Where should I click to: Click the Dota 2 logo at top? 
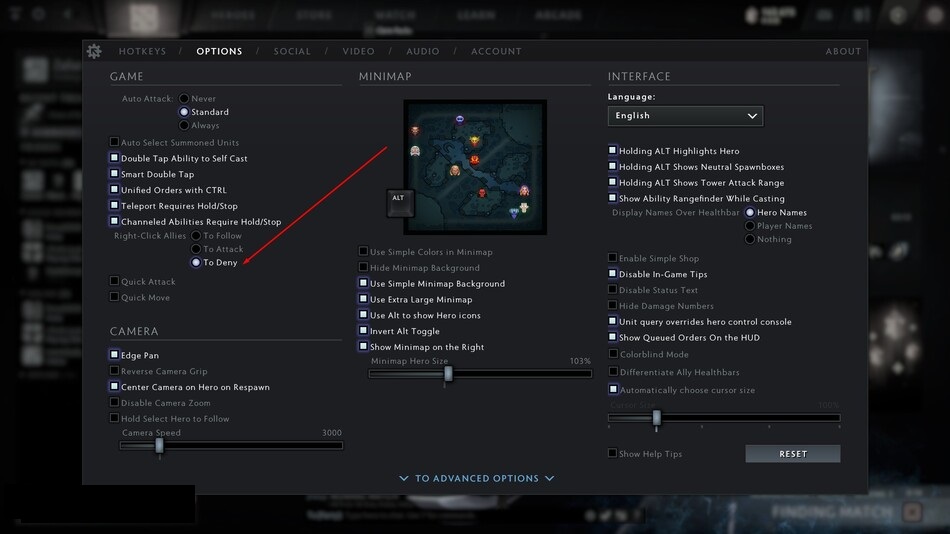click(x=143, y=18)
